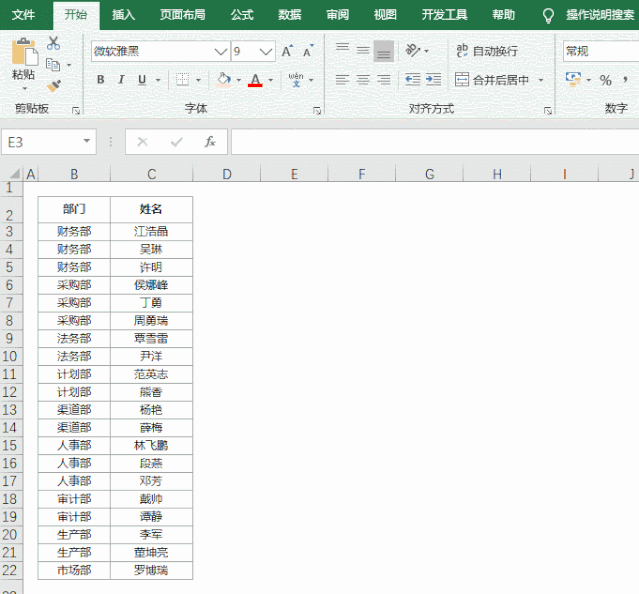Toggle italic formatting
This screenshot has height=594, width=639.
(121, 79)
